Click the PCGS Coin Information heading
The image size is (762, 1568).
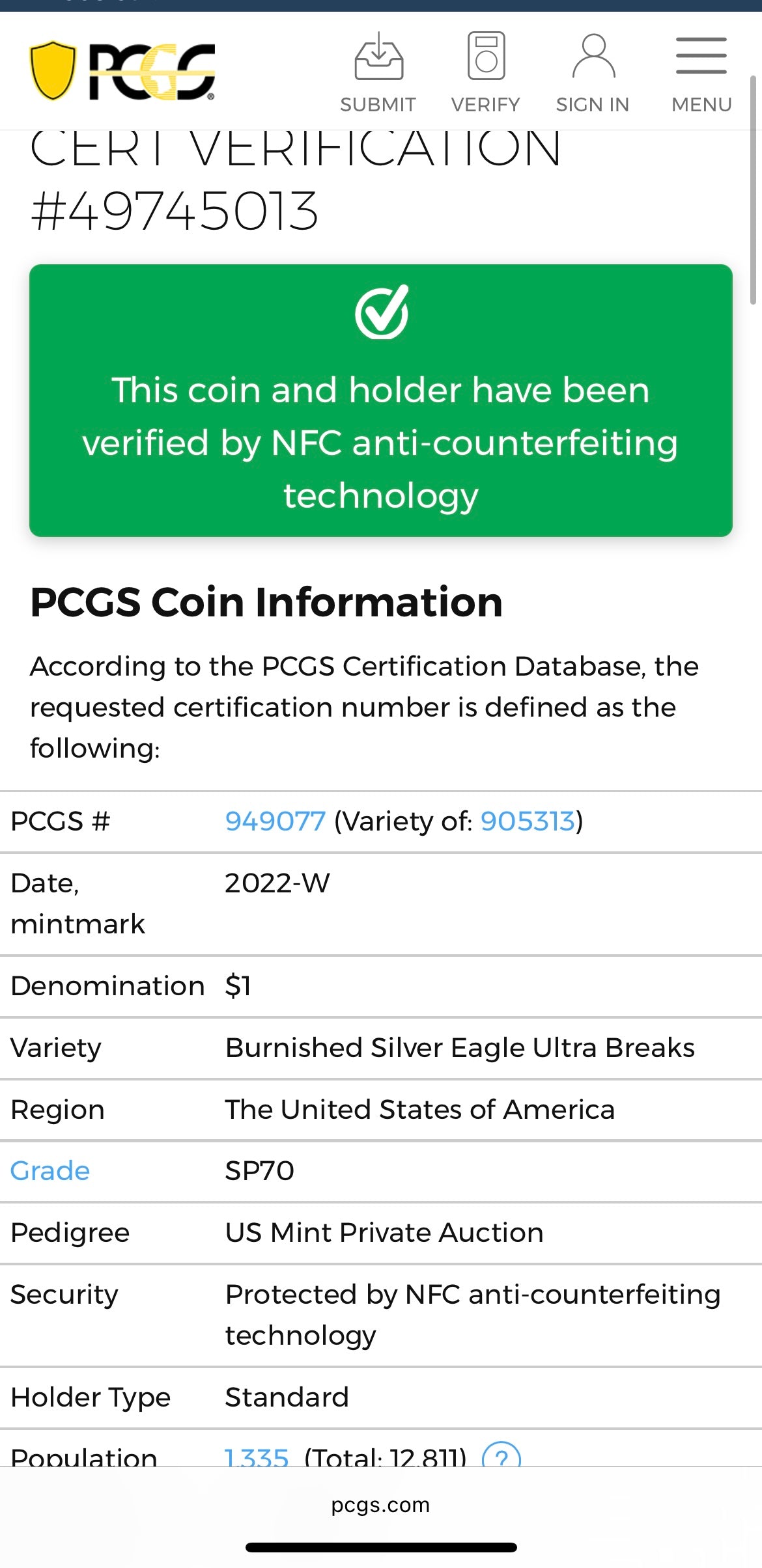point(267,602)
